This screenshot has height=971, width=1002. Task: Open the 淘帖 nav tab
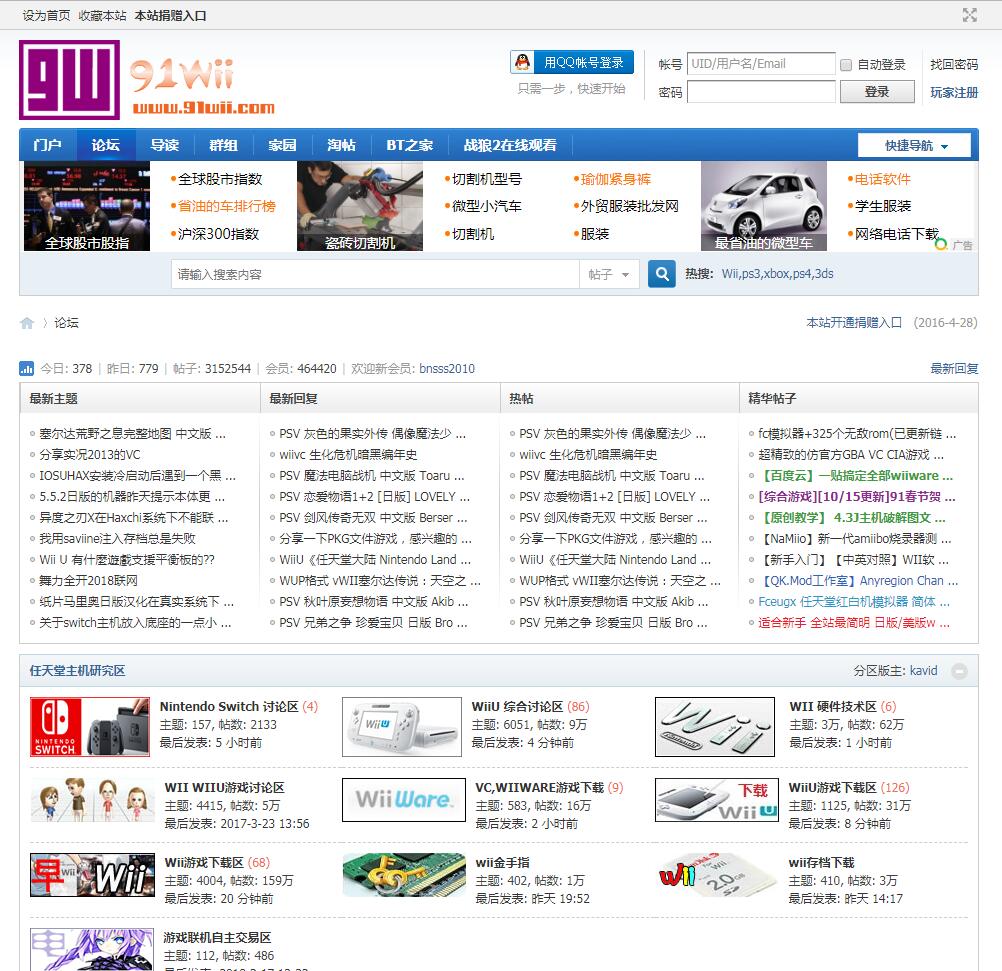pyautogui.click(x=341, y=145)
